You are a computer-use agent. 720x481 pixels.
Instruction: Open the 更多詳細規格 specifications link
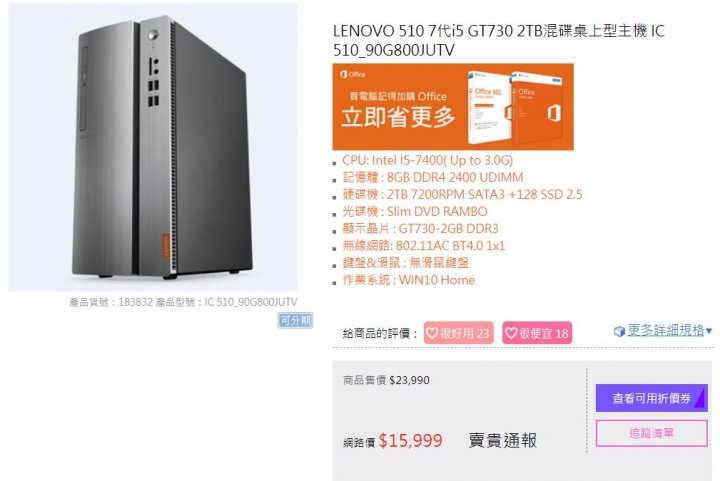666,330
